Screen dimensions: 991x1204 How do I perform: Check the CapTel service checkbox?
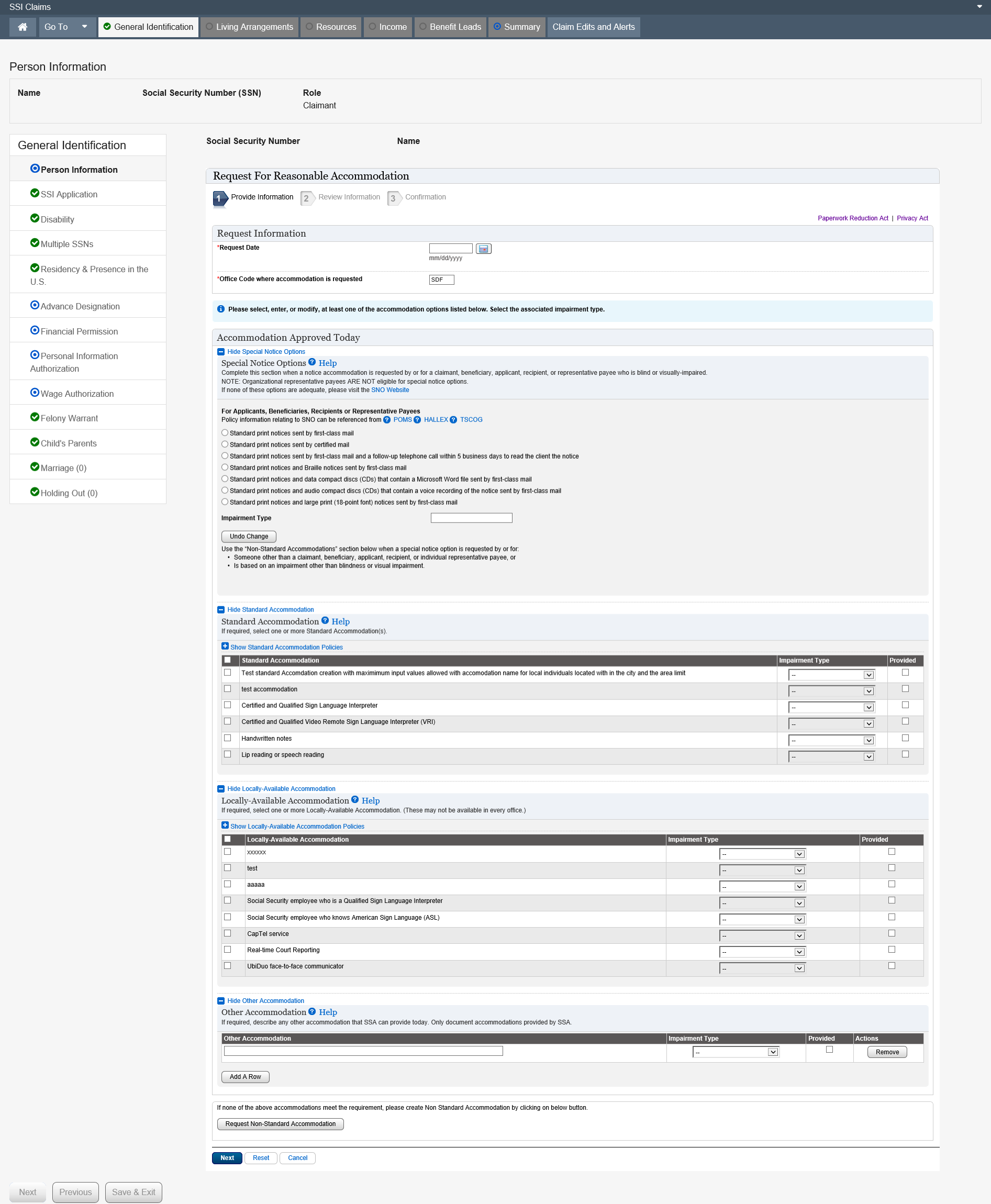pyautogui.click(x=228, y=933)
